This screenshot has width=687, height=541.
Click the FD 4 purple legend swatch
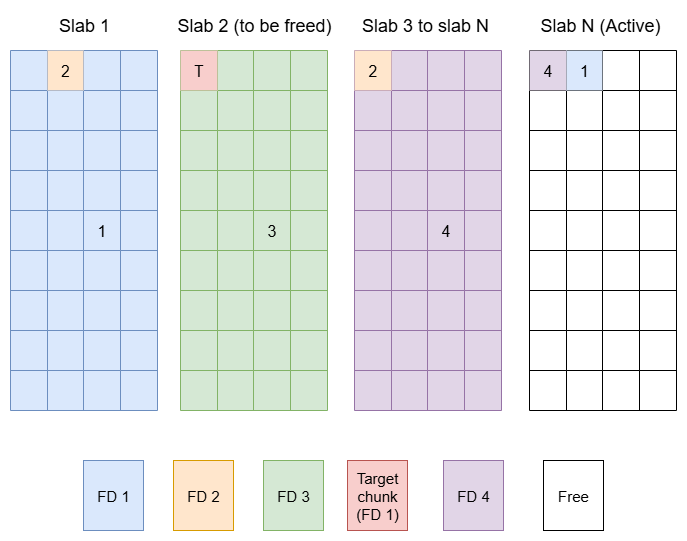point(473,495)
